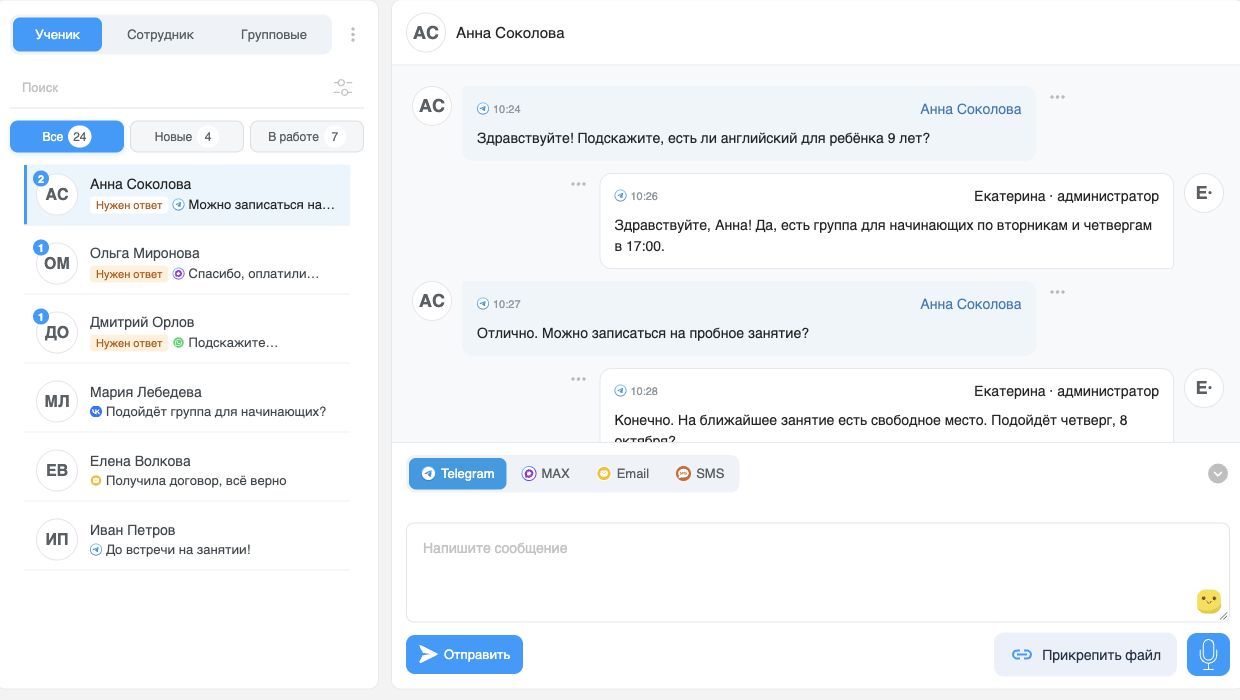Screen dimensions: 1240x700
Task: Click the emoji picker smiley icon
Action: [1209, 601]
